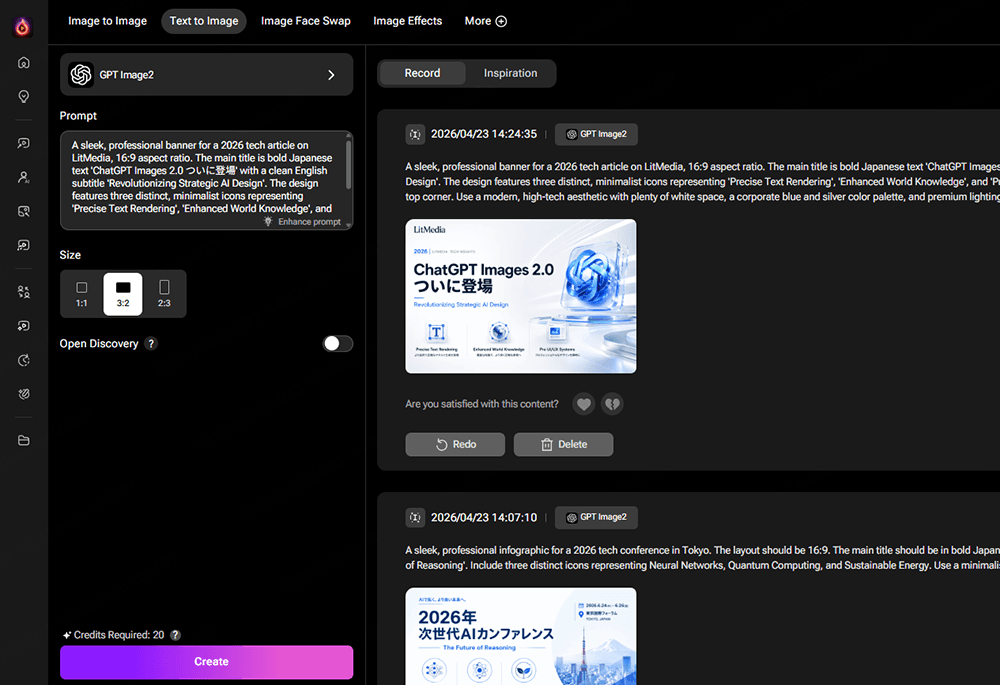Open the face swap people sidebar icon
The height and width of the screenshot is (685, 1000).
(24, 292)
